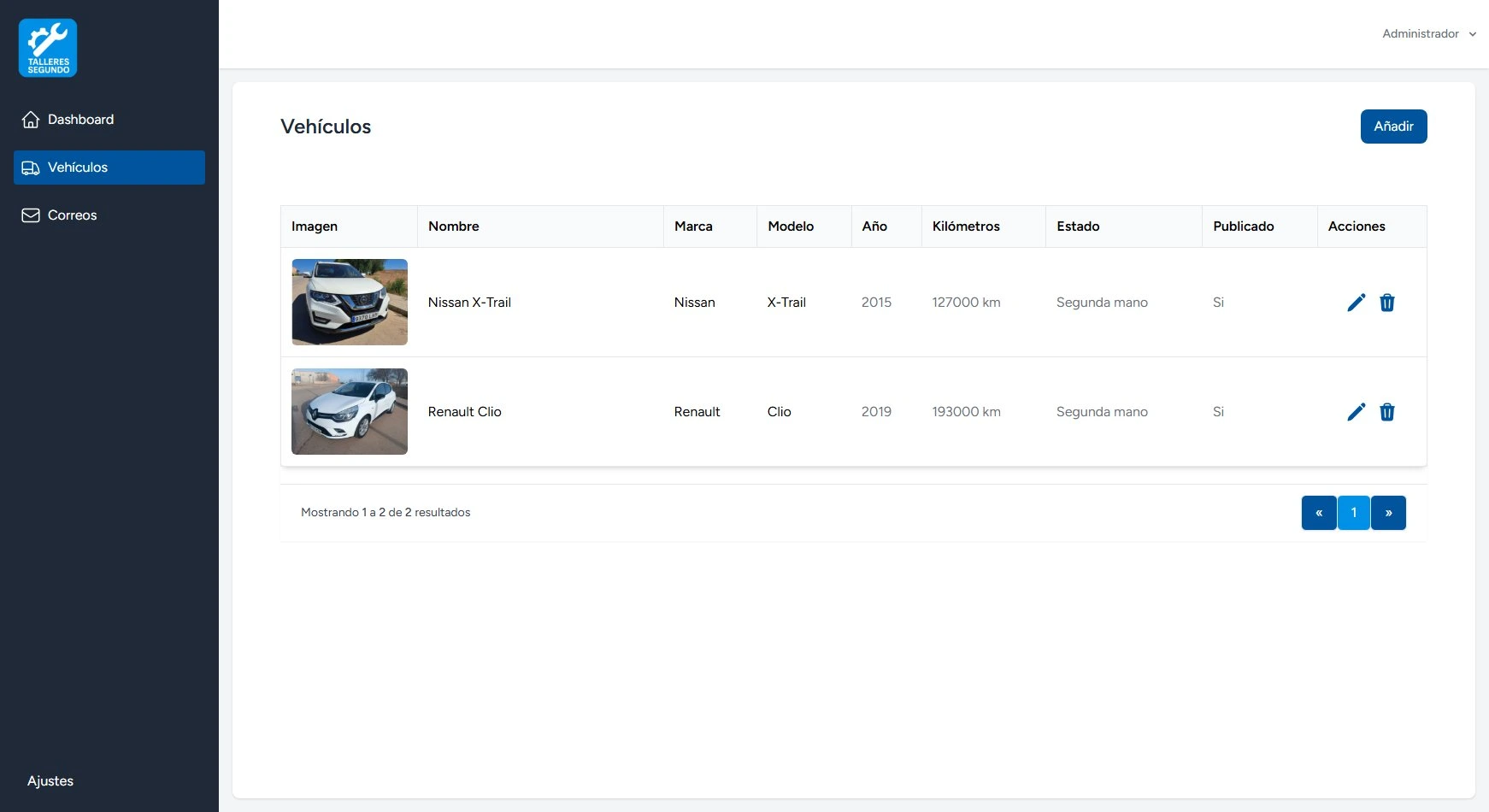Open the Renault Clio photo thumbnail
The width and height of the screenshot is (1489, 812).
[x=350, y=412]
